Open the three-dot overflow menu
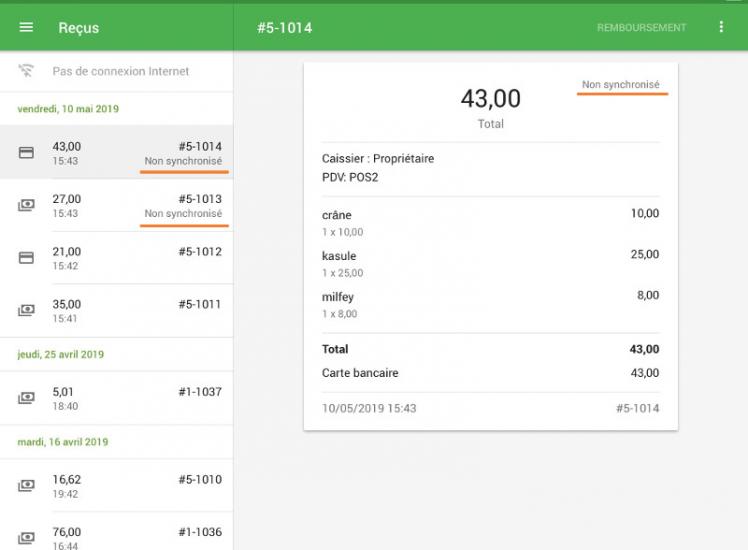748x550 pixels. coord(721,27)
